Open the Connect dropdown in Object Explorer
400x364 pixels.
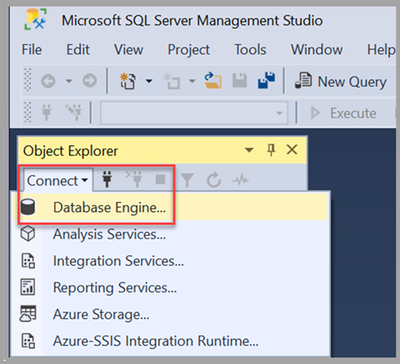[57, 181]
